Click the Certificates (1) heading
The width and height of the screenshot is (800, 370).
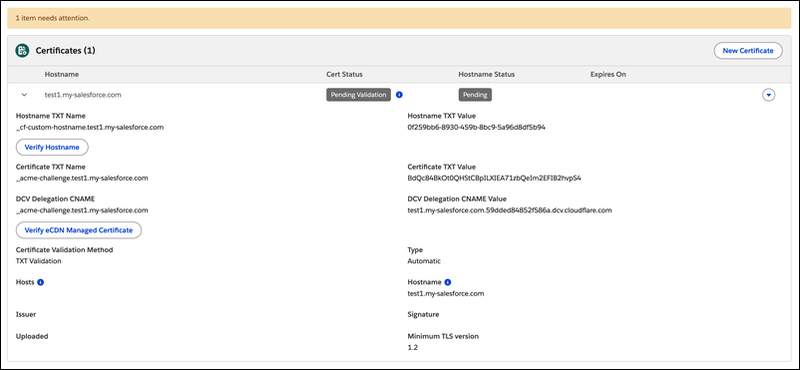pos(65,51)
